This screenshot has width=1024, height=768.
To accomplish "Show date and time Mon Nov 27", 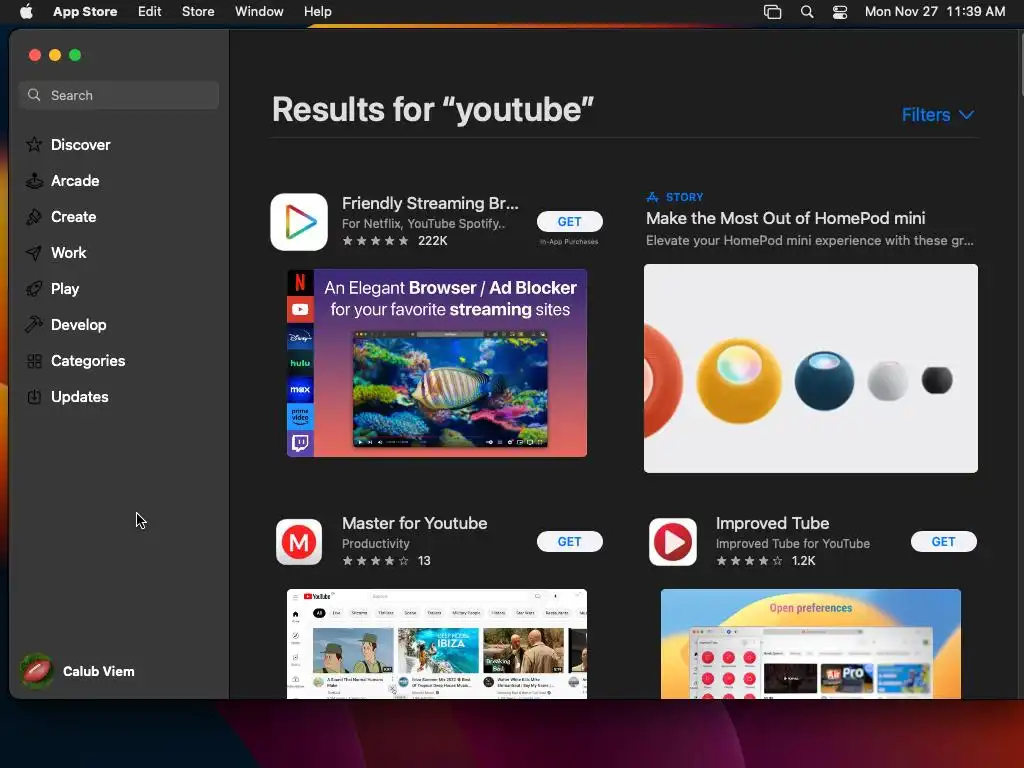I will point(935,12).
